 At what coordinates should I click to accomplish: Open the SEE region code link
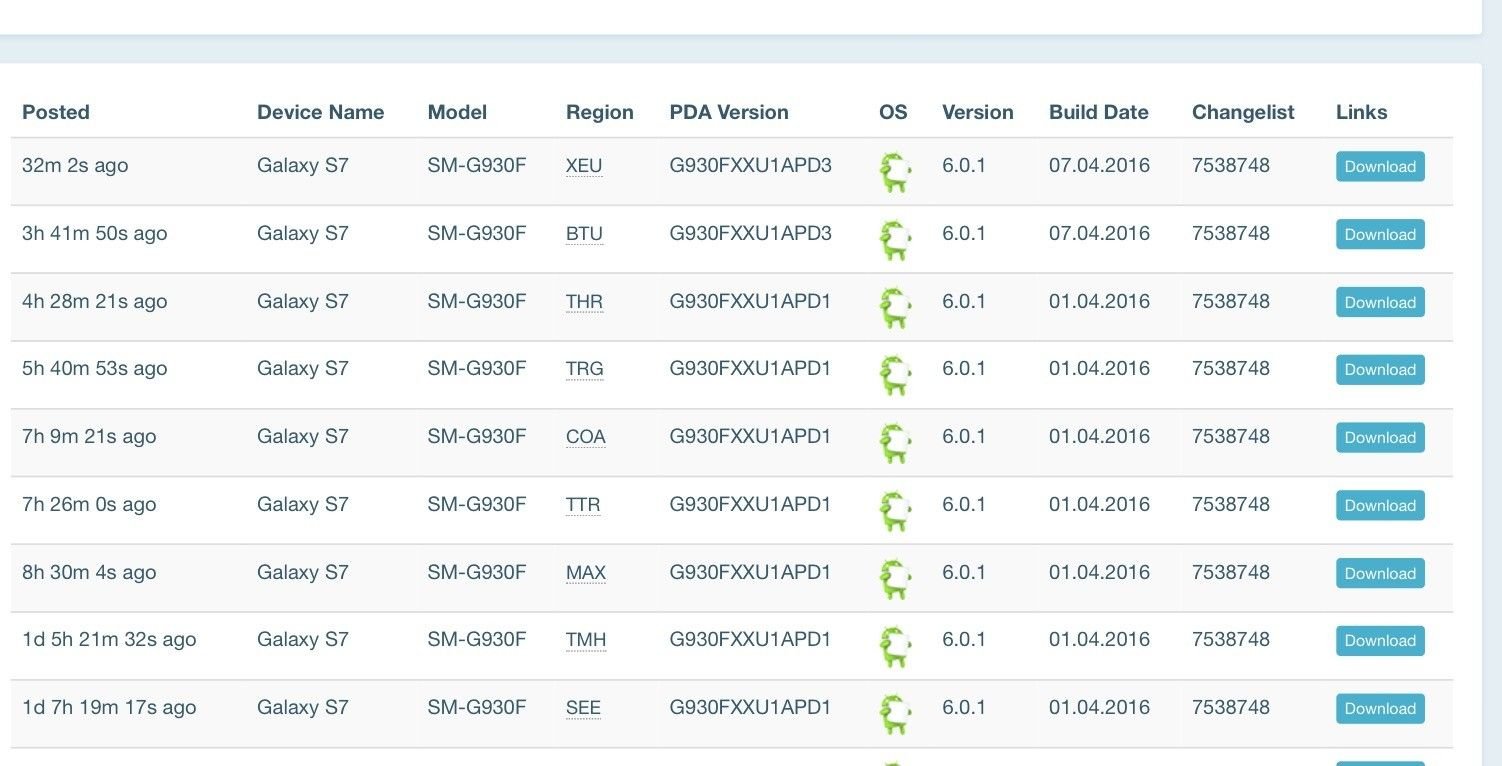coord(583,708)
